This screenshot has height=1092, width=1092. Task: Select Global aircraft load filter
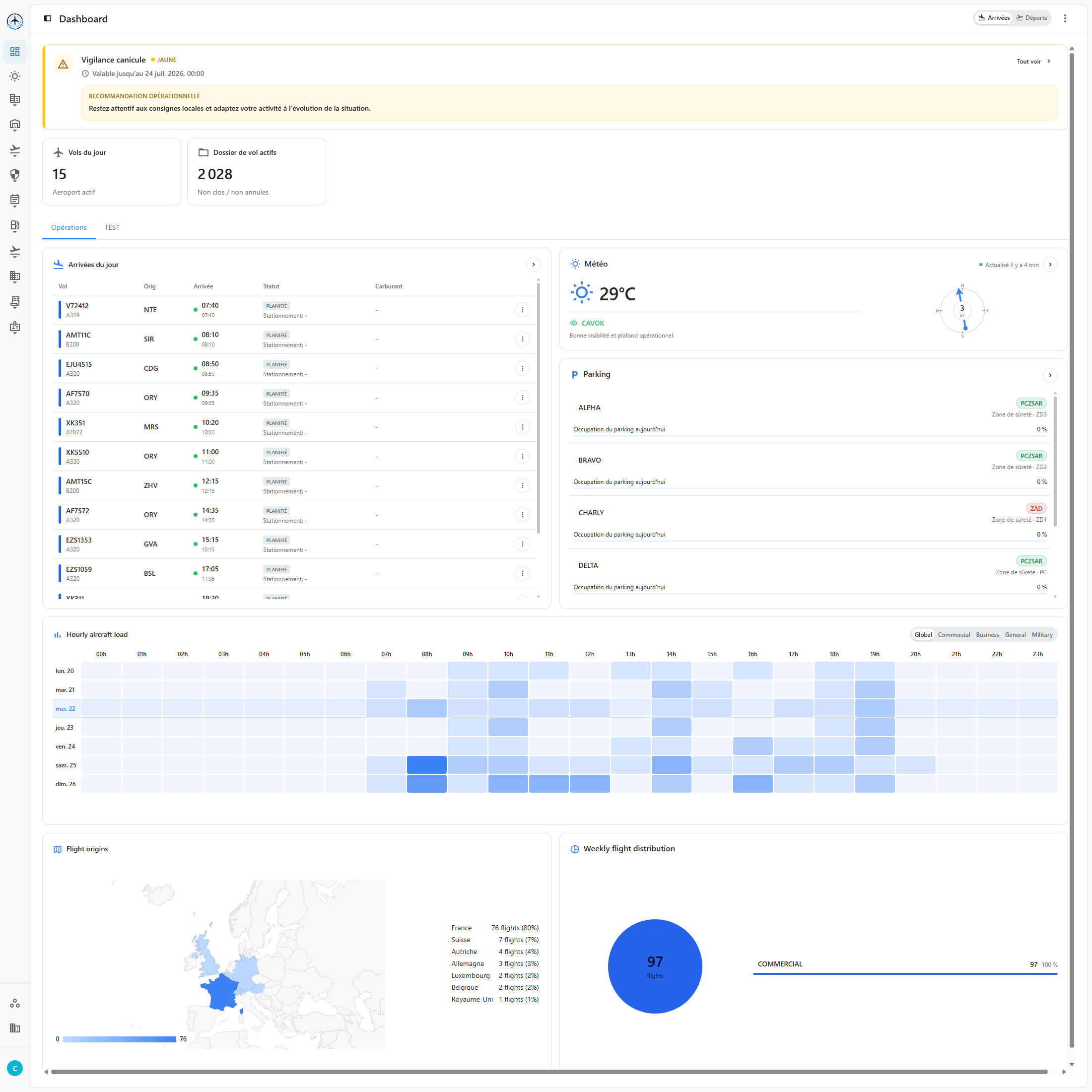click(923, 635)
